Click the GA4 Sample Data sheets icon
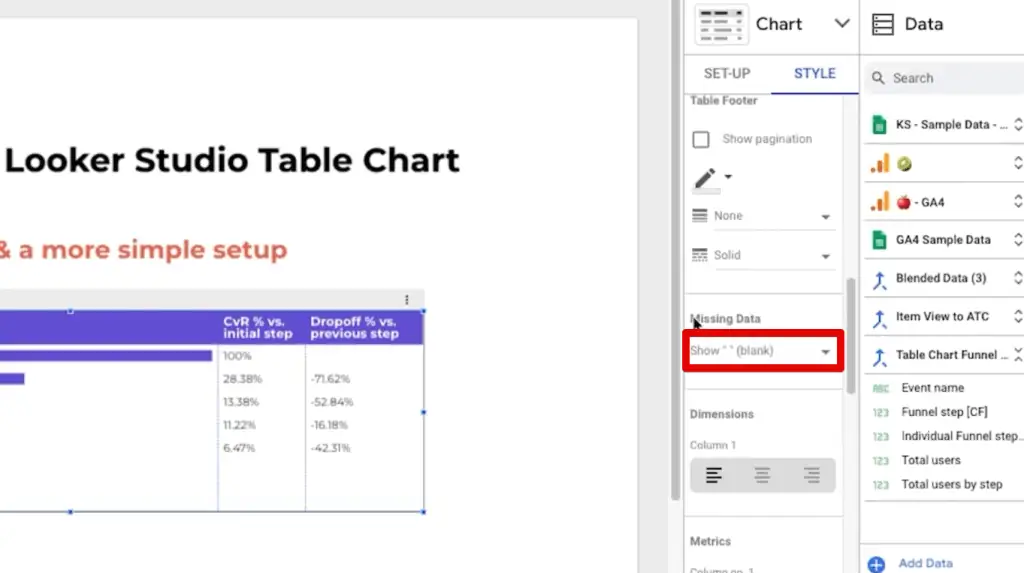 coord(879,240)
